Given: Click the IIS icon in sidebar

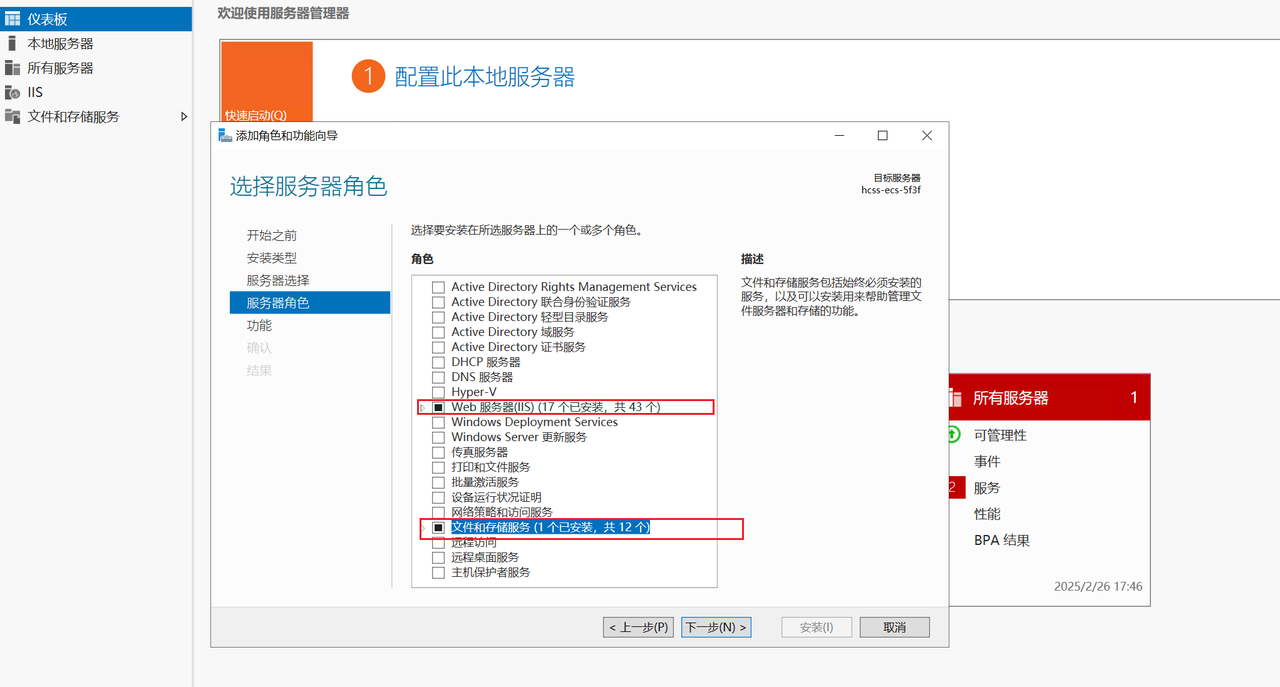Looking at the screenshot, I should point(12,92).
